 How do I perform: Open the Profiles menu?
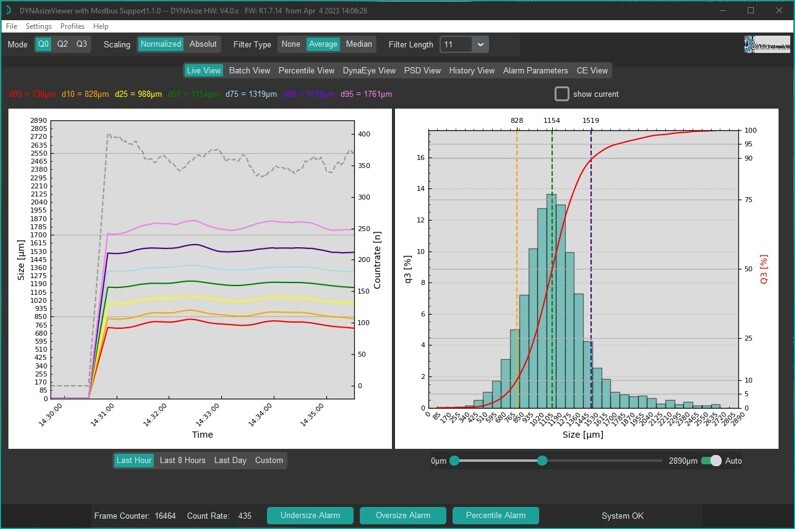[72, 26]
